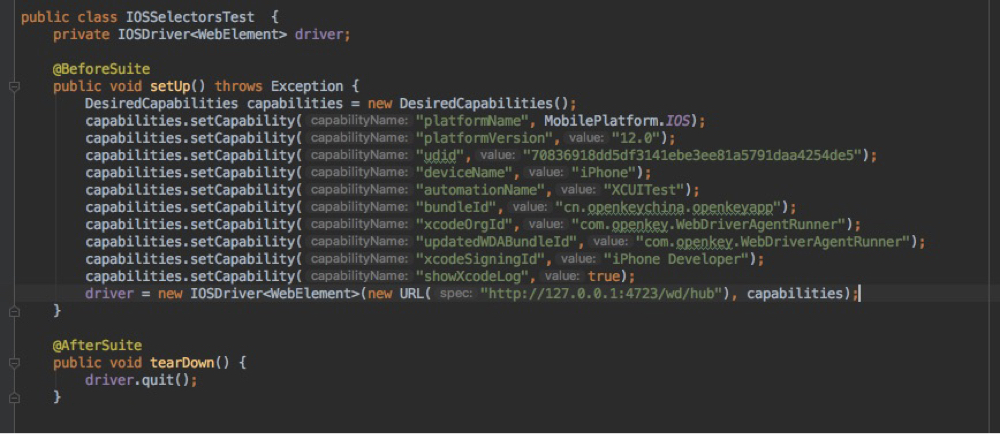The width and height of the screenshot is (1001, 434).
Task: Click MobilePlatform.IOS constant
Action: [x=617, y=121]
